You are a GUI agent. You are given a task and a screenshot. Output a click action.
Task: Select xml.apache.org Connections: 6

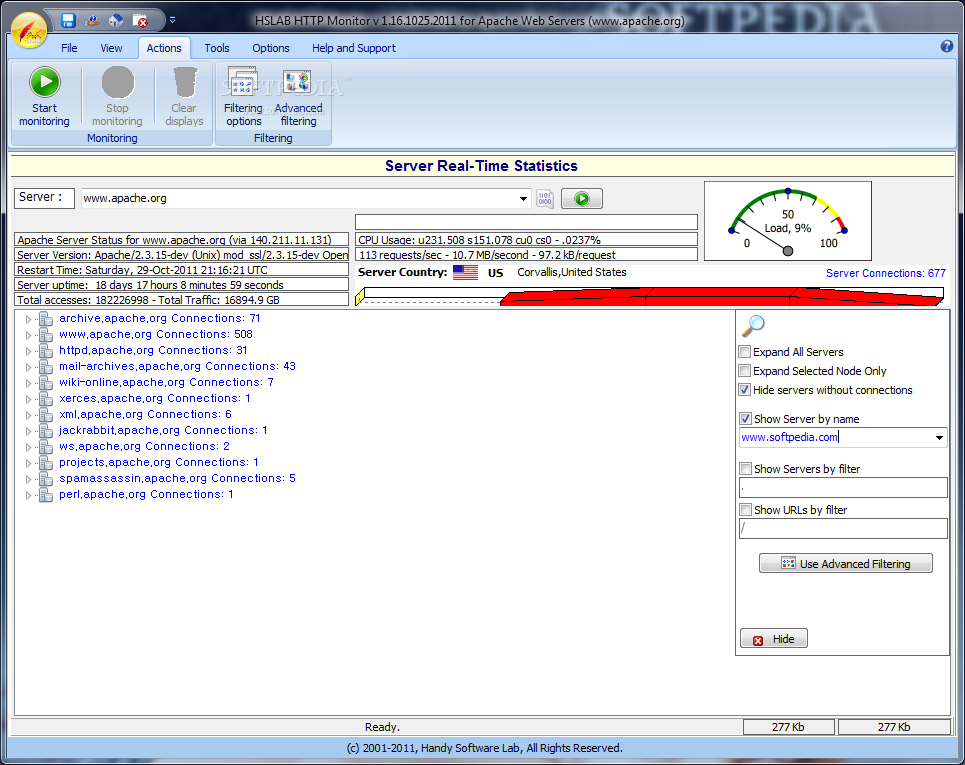(145, 415)
